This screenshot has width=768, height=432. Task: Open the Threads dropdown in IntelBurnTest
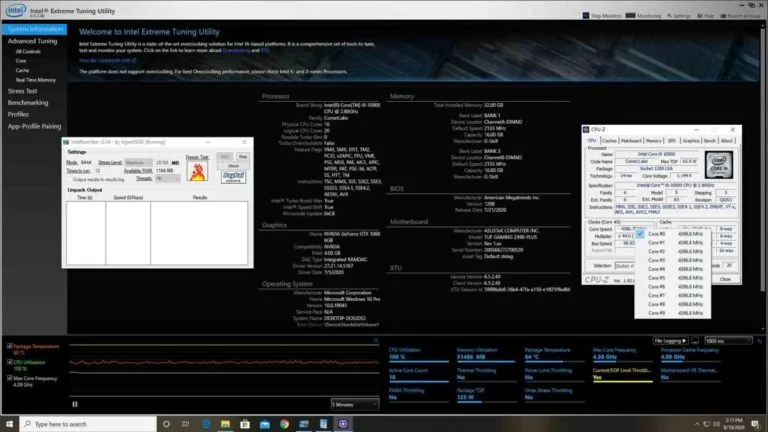click(167, 179)
